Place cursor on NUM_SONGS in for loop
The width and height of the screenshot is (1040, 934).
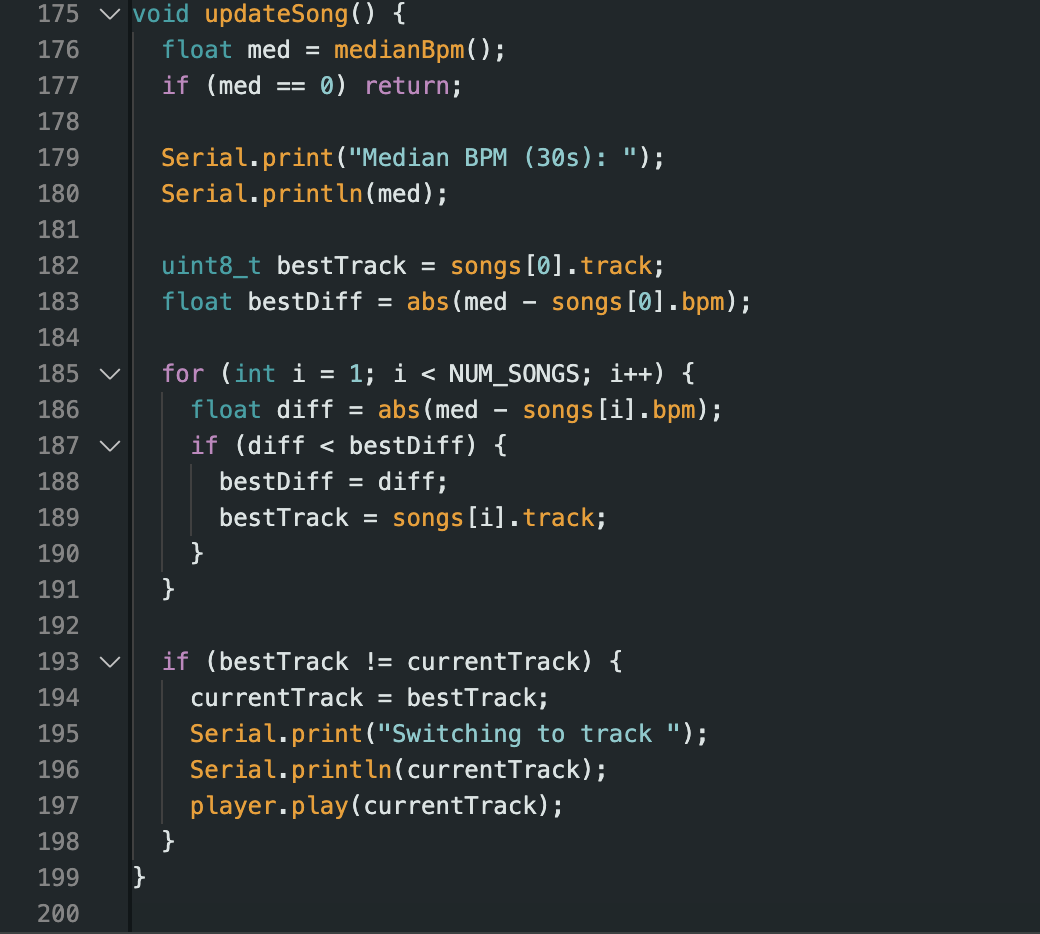pos(513,374)
